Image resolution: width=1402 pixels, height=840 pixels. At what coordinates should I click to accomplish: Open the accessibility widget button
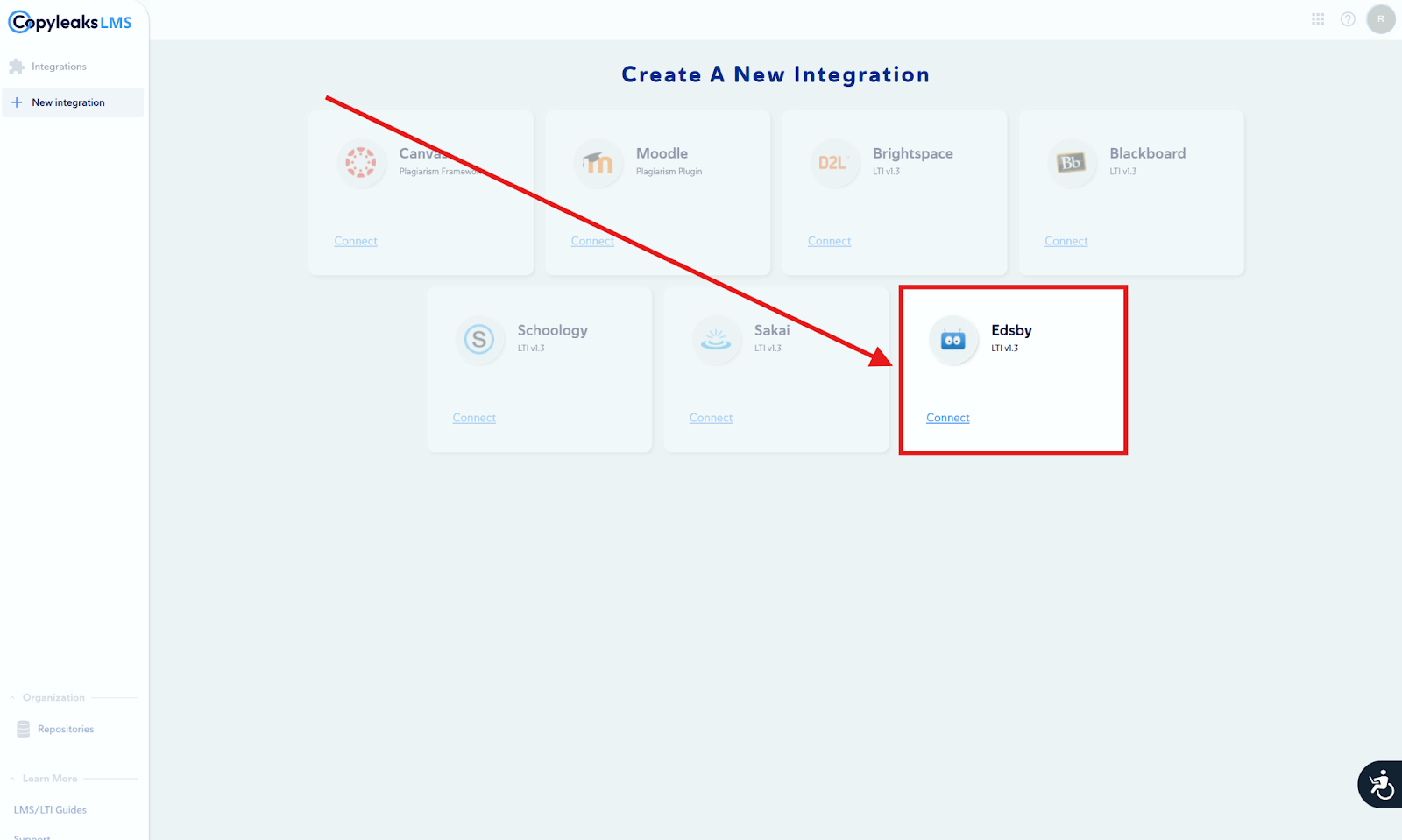1381,784
